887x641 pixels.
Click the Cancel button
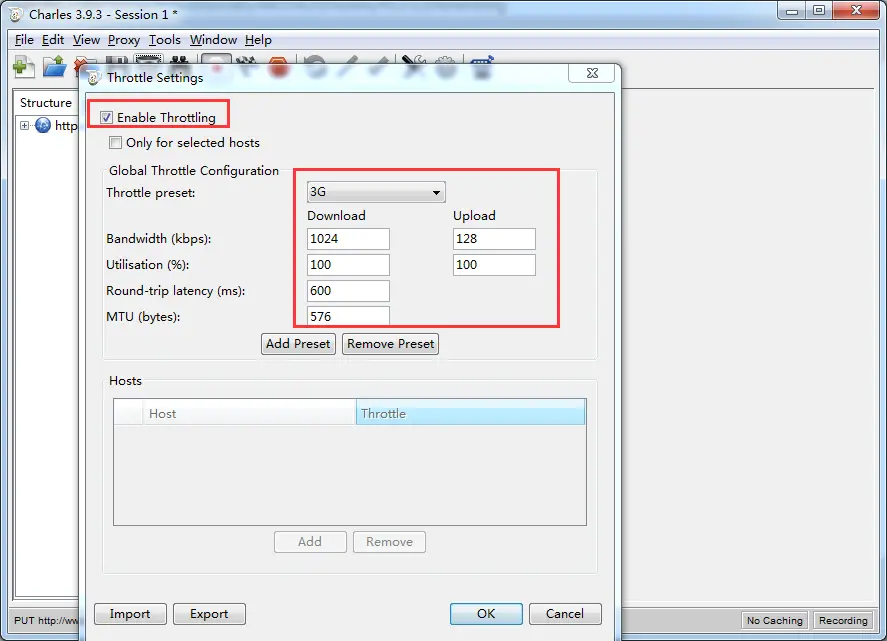[x=565, y=614]
